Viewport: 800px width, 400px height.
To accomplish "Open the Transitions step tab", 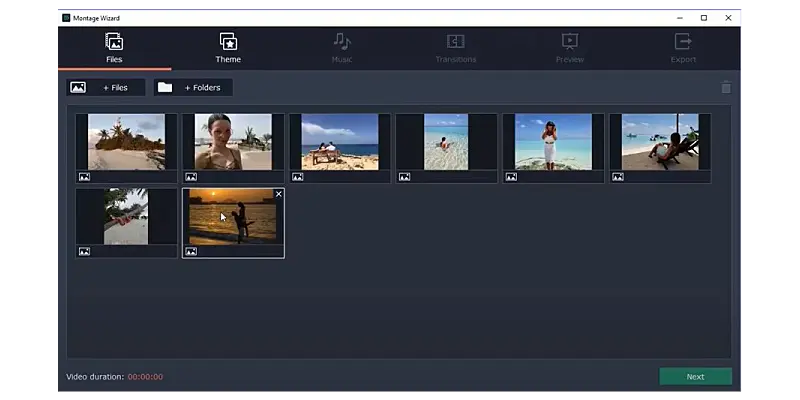I will [x=456, y=48].
